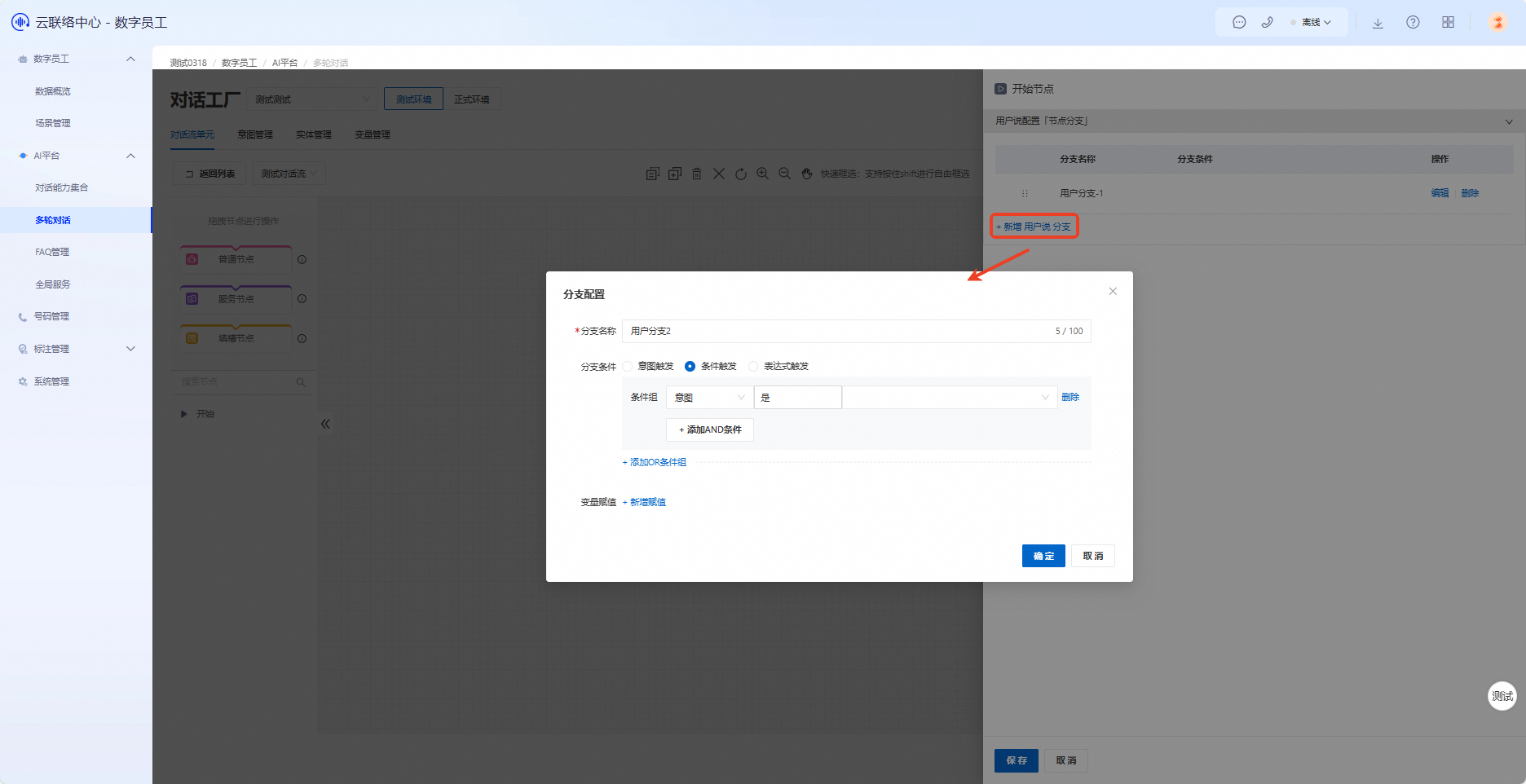Click the duplicate node plus icon
The height and width of the screenshot is (784, 1526).
[674, 174]
